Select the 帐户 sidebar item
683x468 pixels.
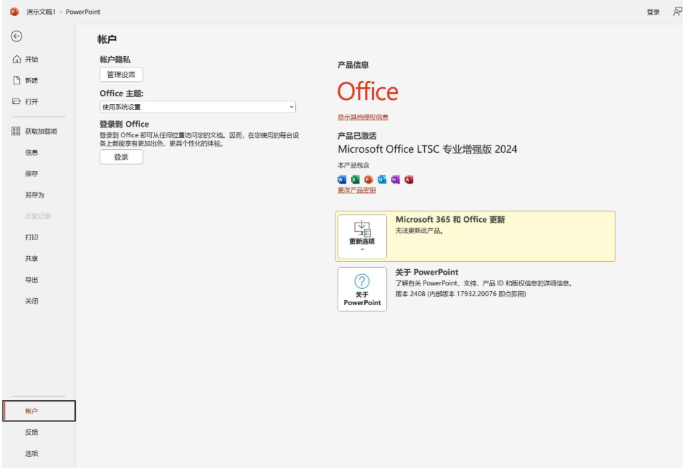coord(39,411)
